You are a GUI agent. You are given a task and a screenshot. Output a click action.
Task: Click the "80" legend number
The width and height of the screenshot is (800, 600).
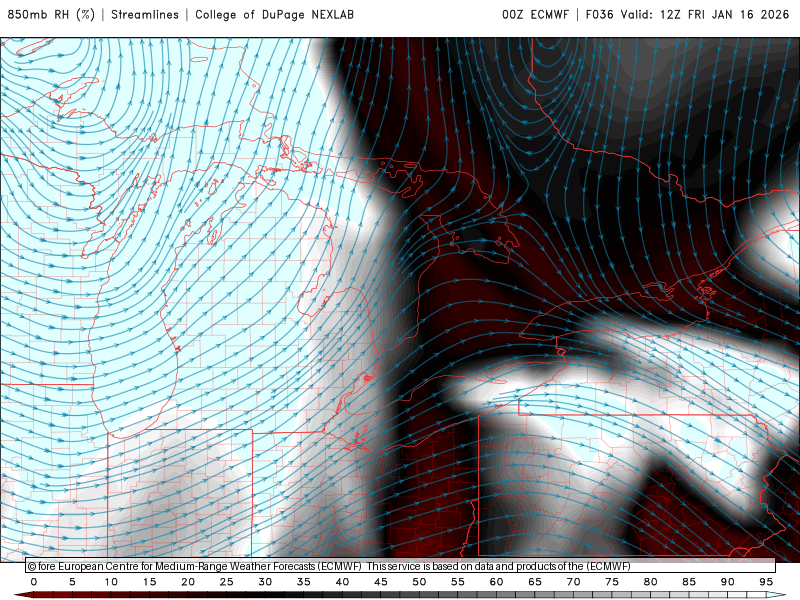coord(651,582)
